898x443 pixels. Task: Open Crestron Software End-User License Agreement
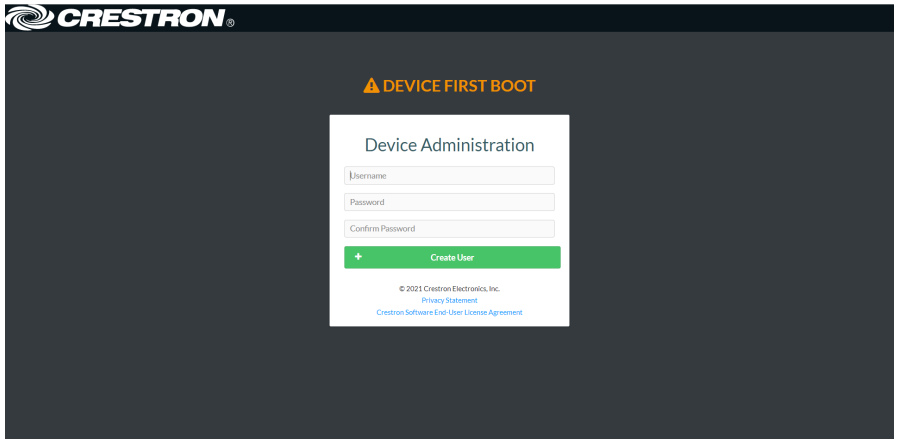click(x=449, y=312)
